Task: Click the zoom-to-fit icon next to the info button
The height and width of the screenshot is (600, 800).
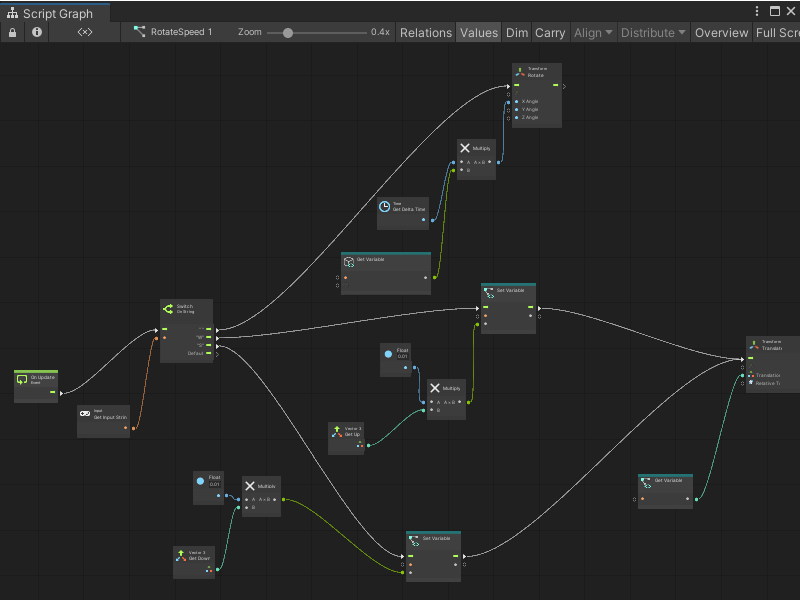Action: click(83, 32)
